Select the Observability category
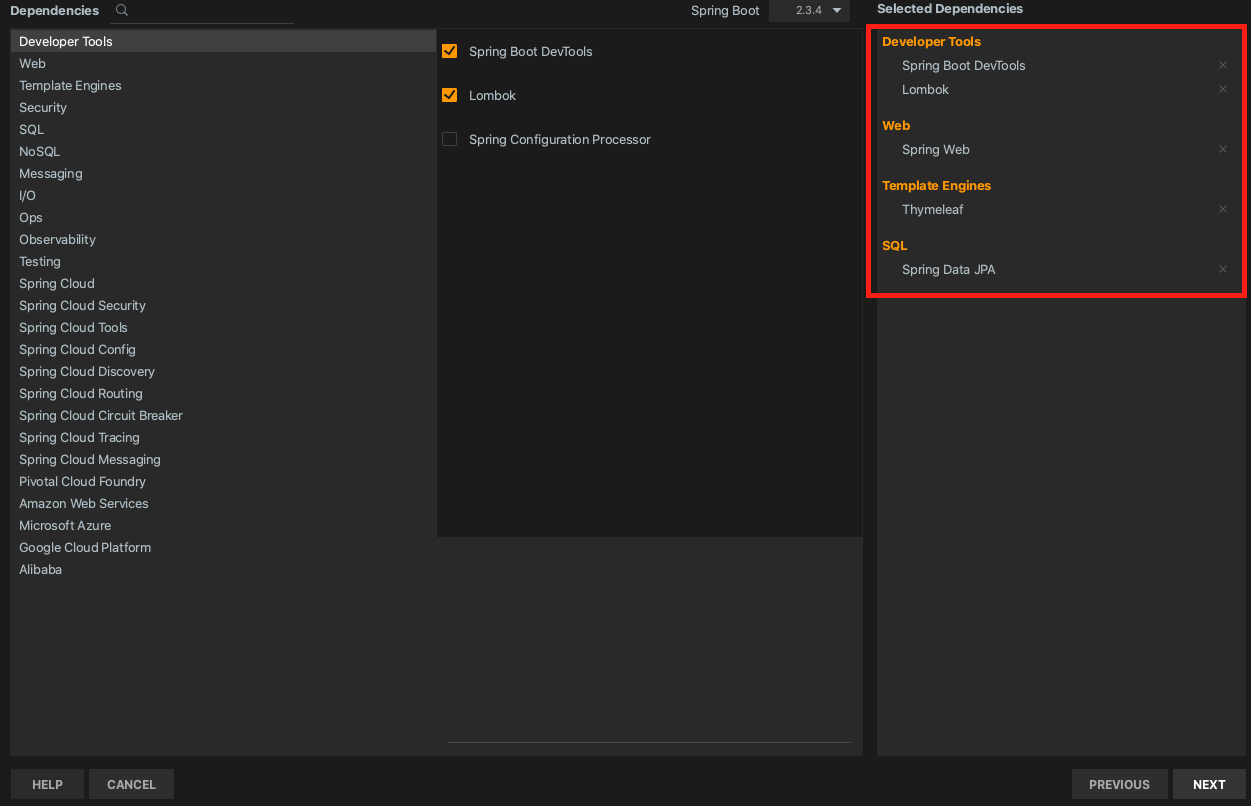Image resolution: width=1251 pixels, height=806 pixels. coord(223,239)
